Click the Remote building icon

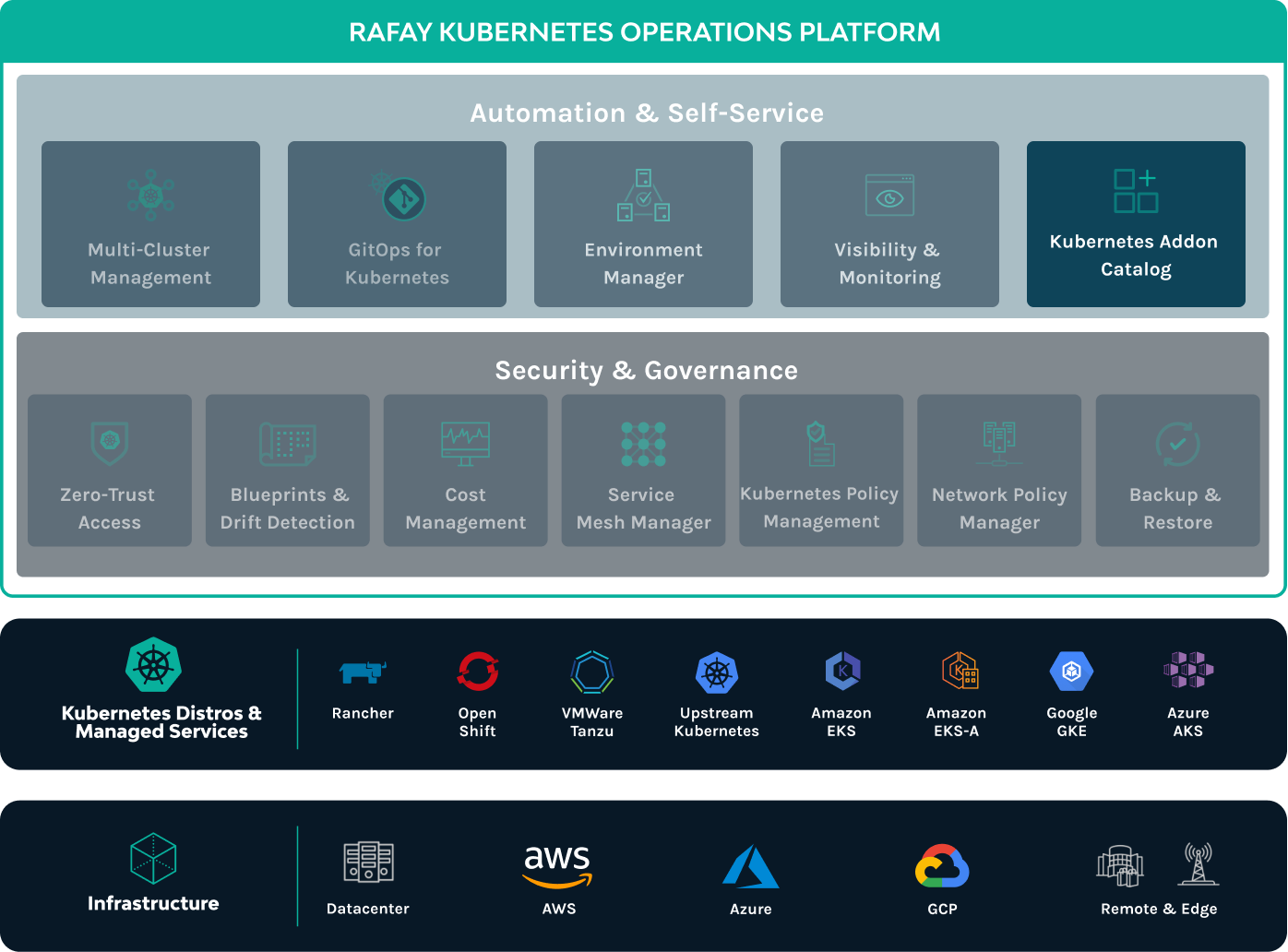1120,865
